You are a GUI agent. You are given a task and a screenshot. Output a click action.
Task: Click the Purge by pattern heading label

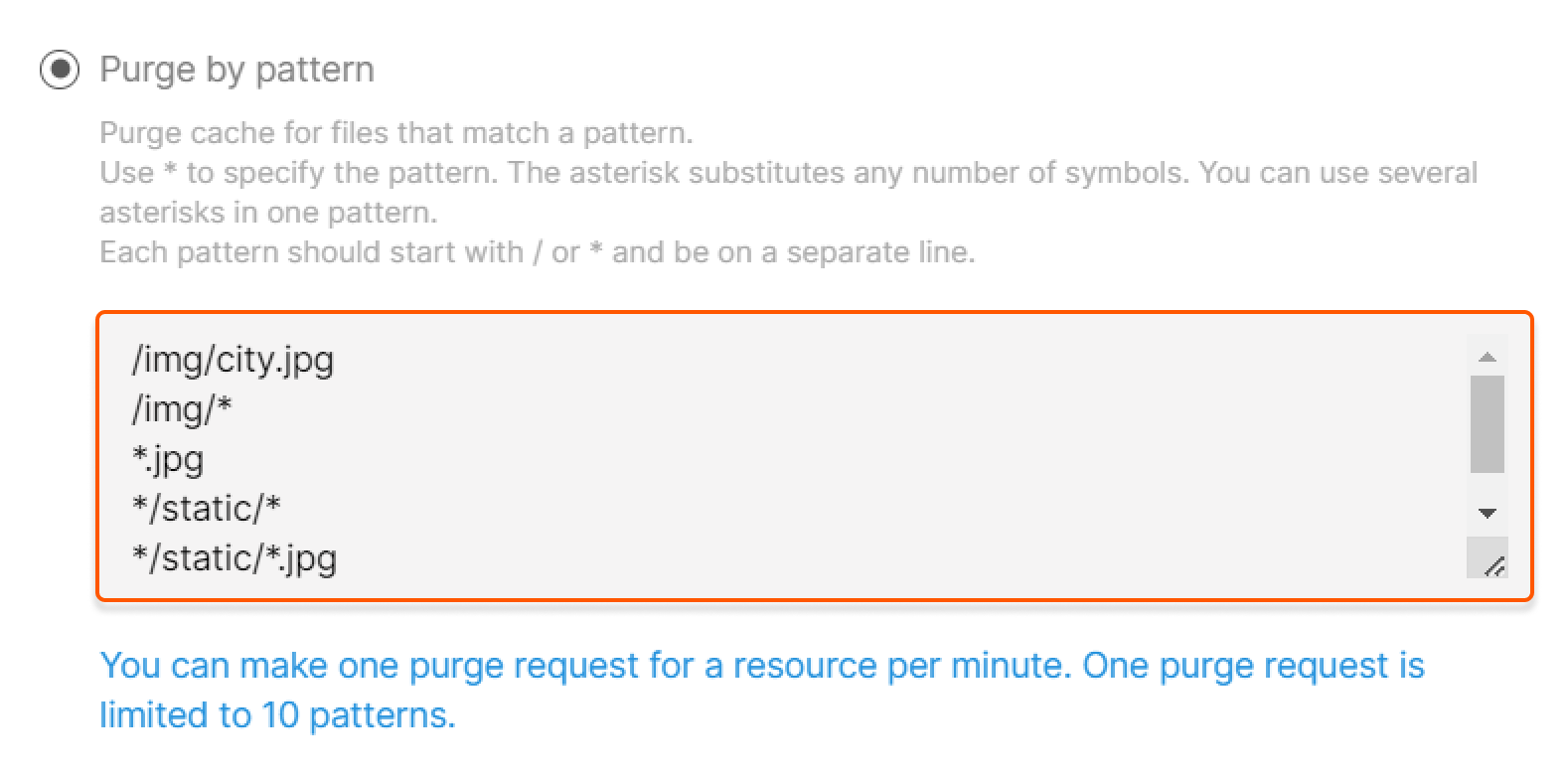(236, 70)
